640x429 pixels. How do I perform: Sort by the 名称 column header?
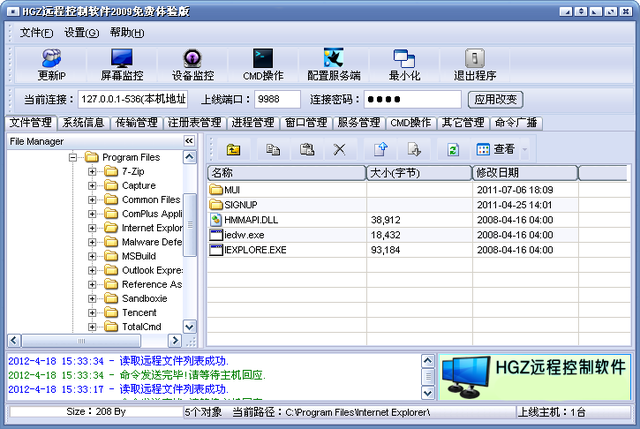tap(287, 173)
